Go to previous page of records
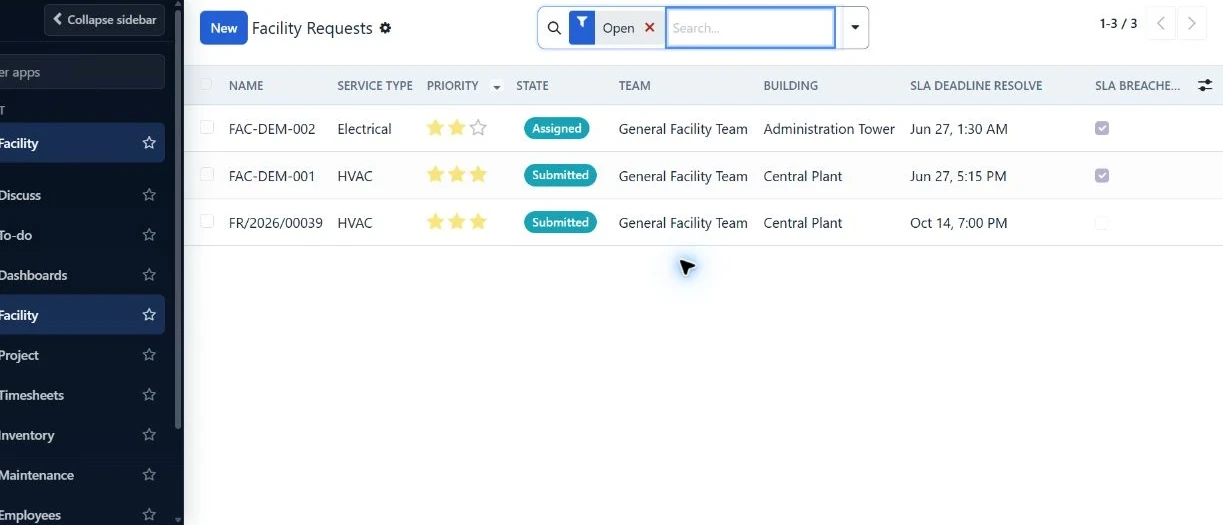Image resolution: width=1223 pixels, height=525 pixels. pos(1160,24)
